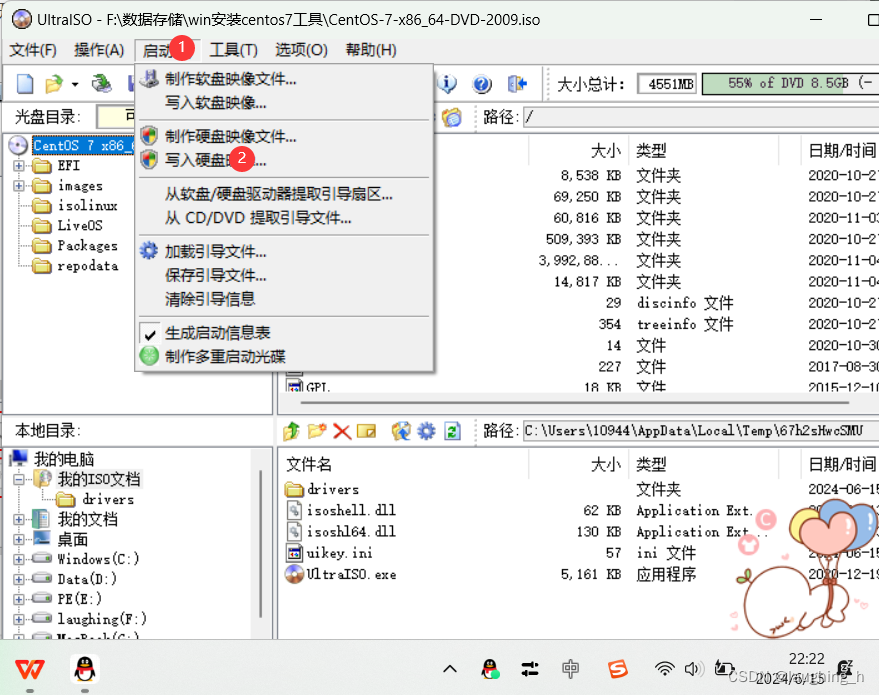Click the horizontal scrollbar under the disc file list
This screenshot has height=695, width=879.
point(575,402)
